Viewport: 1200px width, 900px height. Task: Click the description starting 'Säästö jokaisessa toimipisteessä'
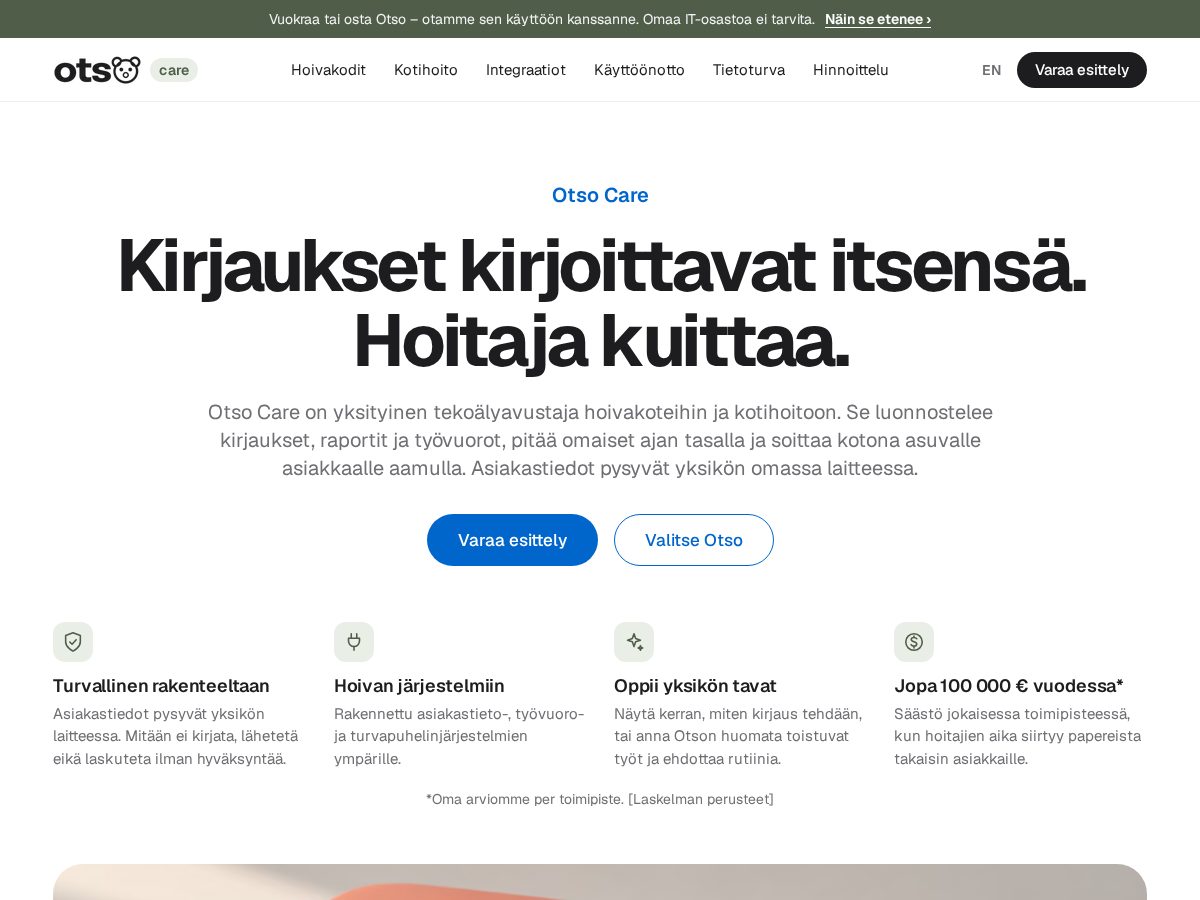(x=1017, y=736)
